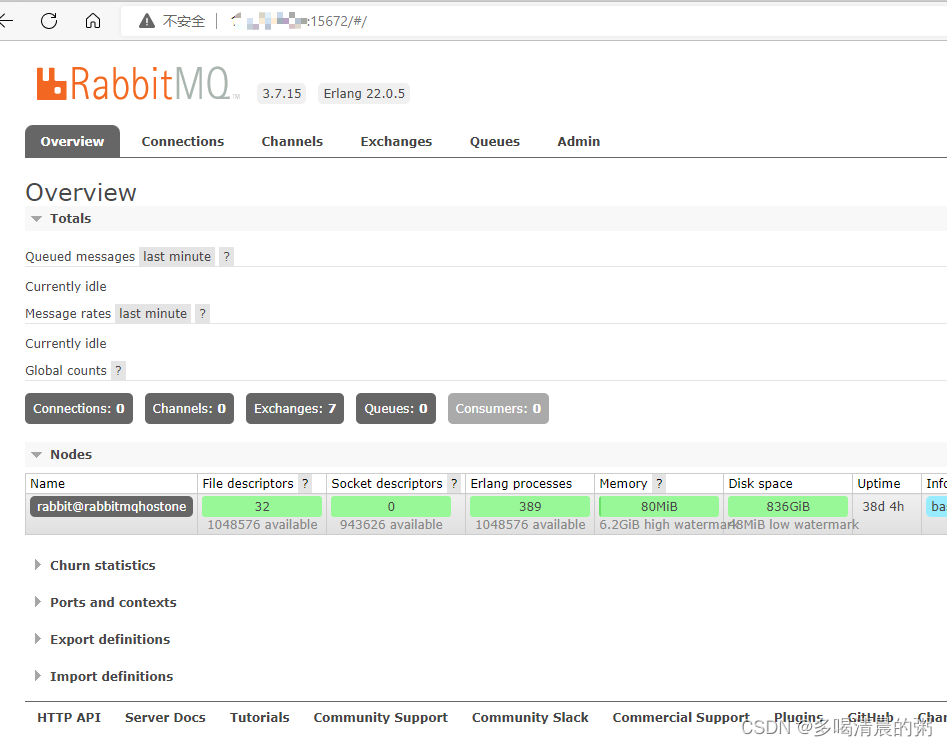Click Memory usage bar showing 80MiB
This screenshot has width=947, height=746.
[659, 506]
